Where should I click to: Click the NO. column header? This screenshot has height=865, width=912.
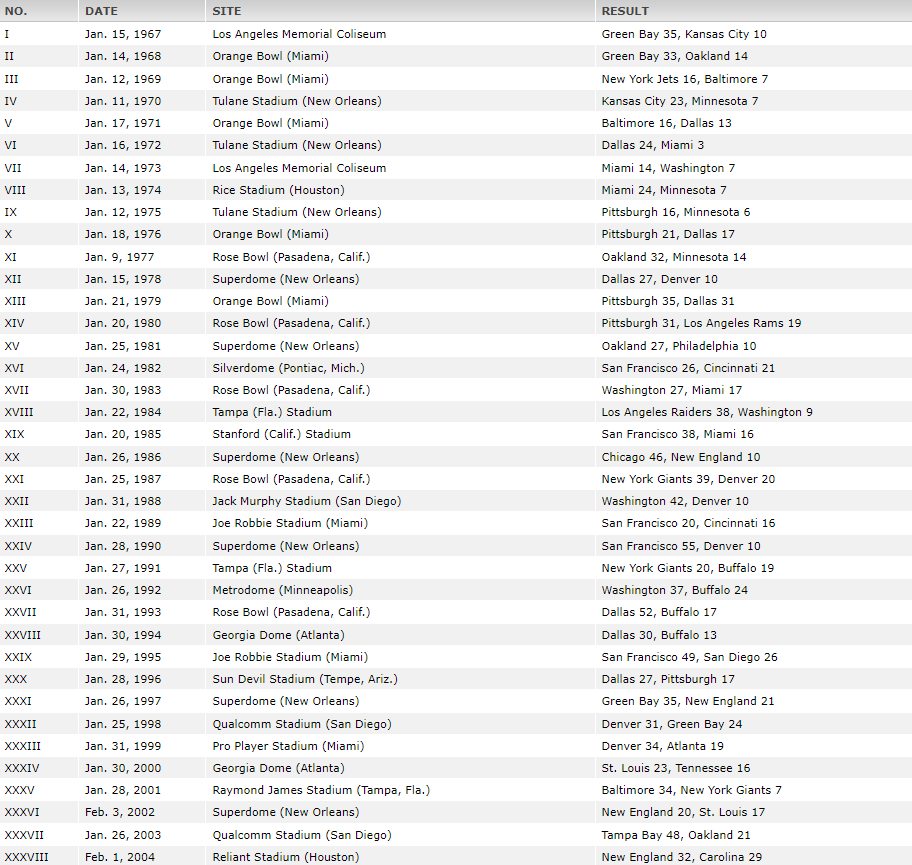[17, 11]
